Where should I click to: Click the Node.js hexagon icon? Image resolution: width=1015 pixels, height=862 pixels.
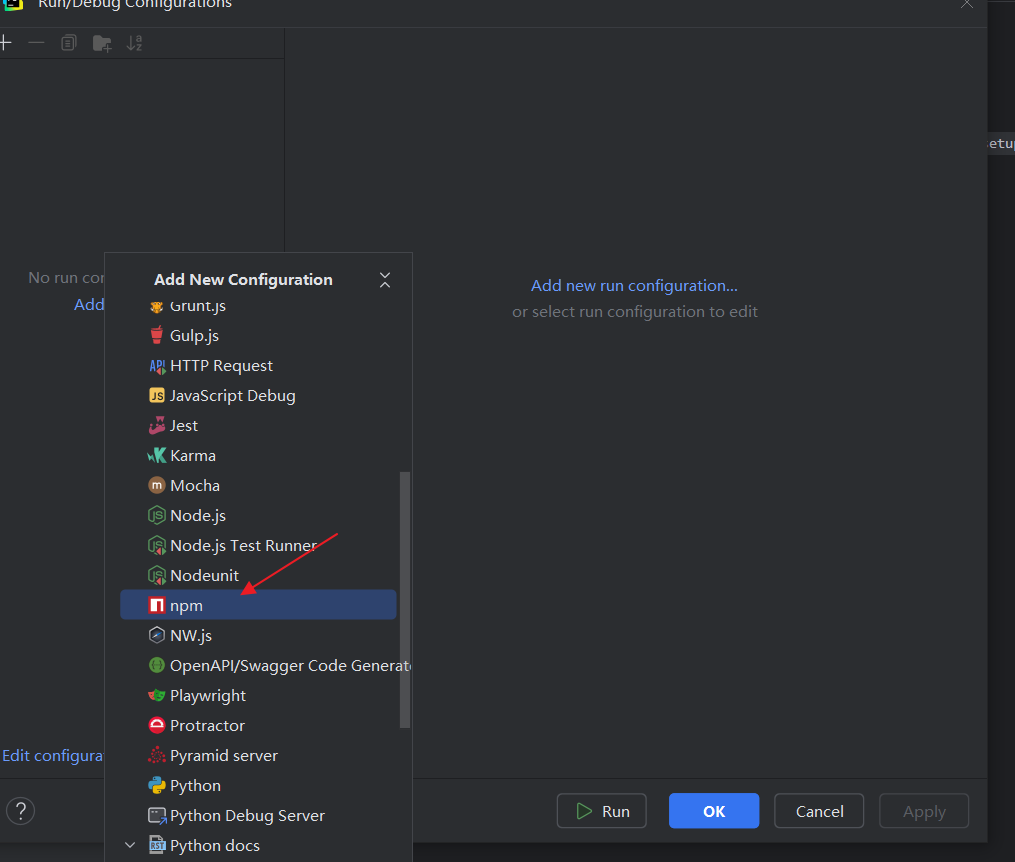point(157,515)
